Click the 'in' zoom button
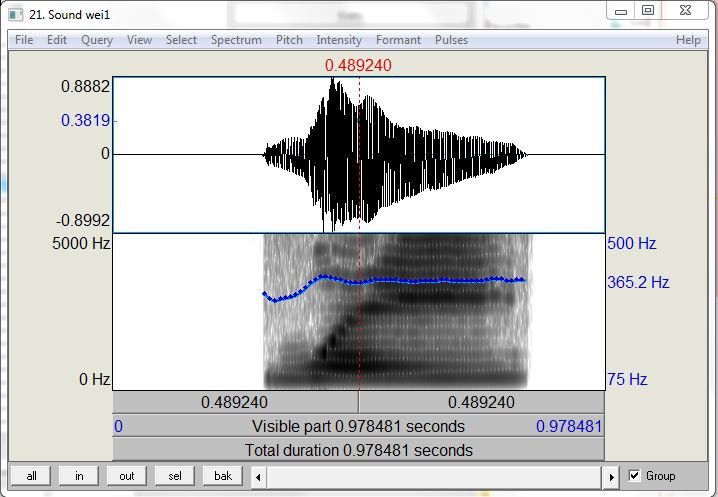The width and height of the screenshot is (718, 497). 79,476
